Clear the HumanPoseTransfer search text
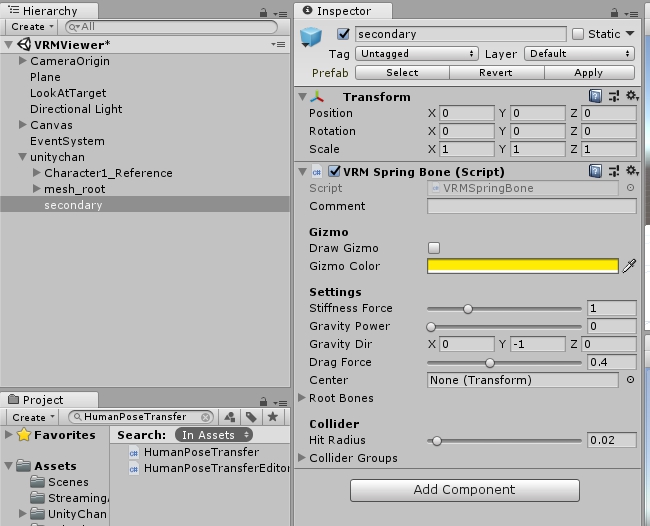650x526 pixels. (x=205, y=417)
